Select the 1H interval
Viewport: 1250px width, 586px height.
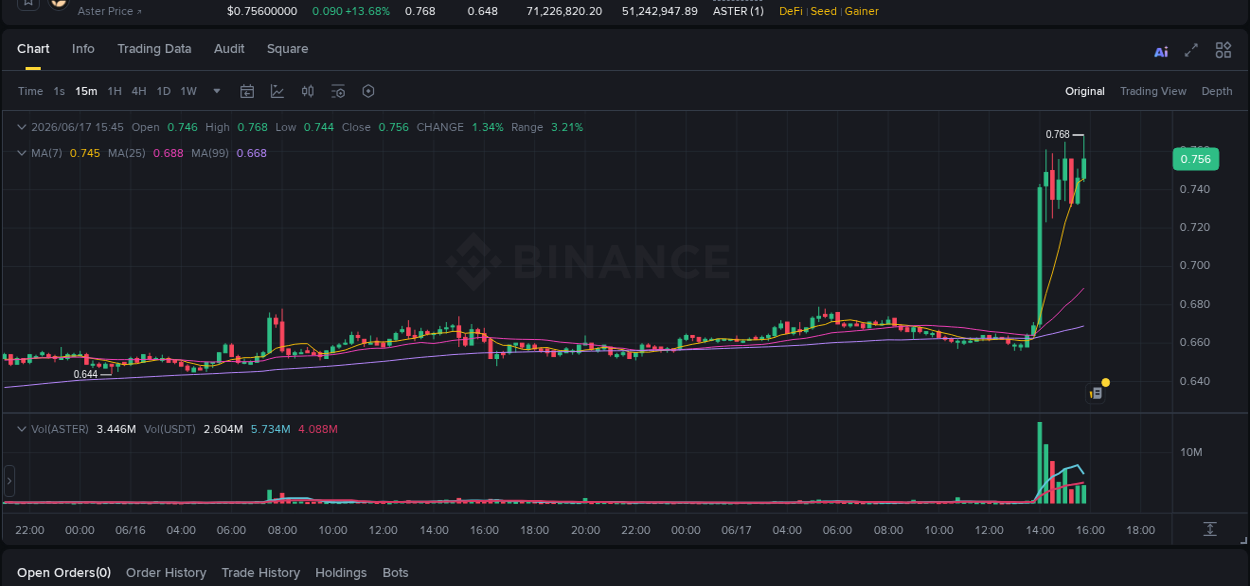[x=114, y=91]
